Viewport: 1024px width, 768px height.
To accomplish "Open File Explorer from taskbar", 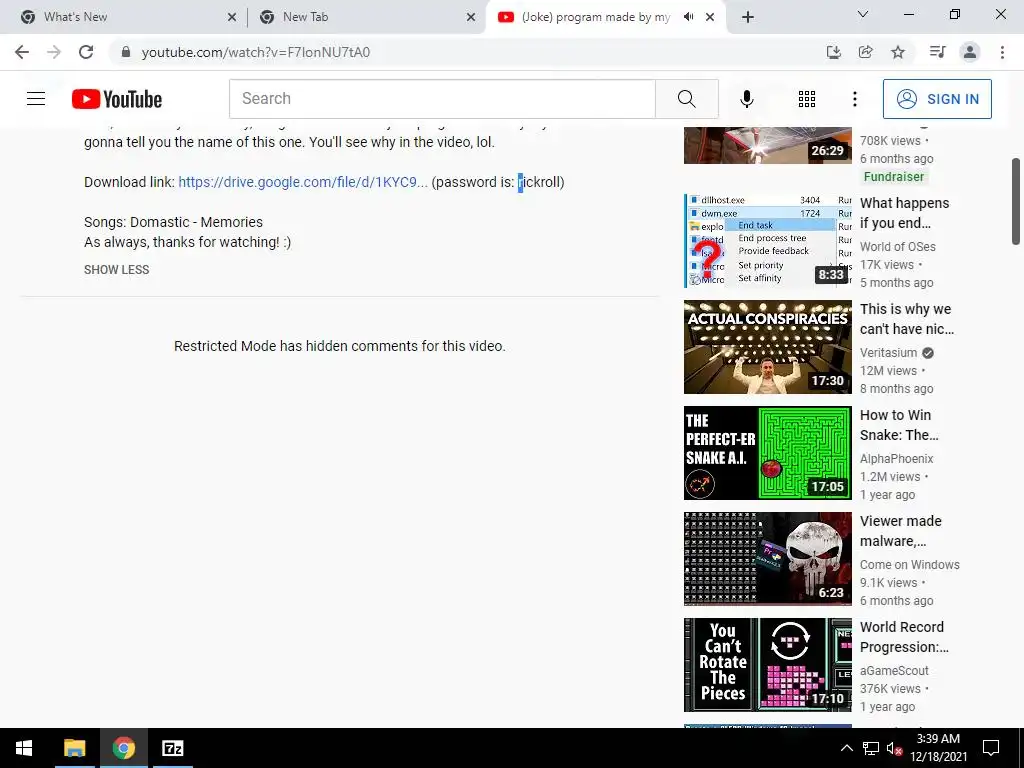I will point(74,748).
